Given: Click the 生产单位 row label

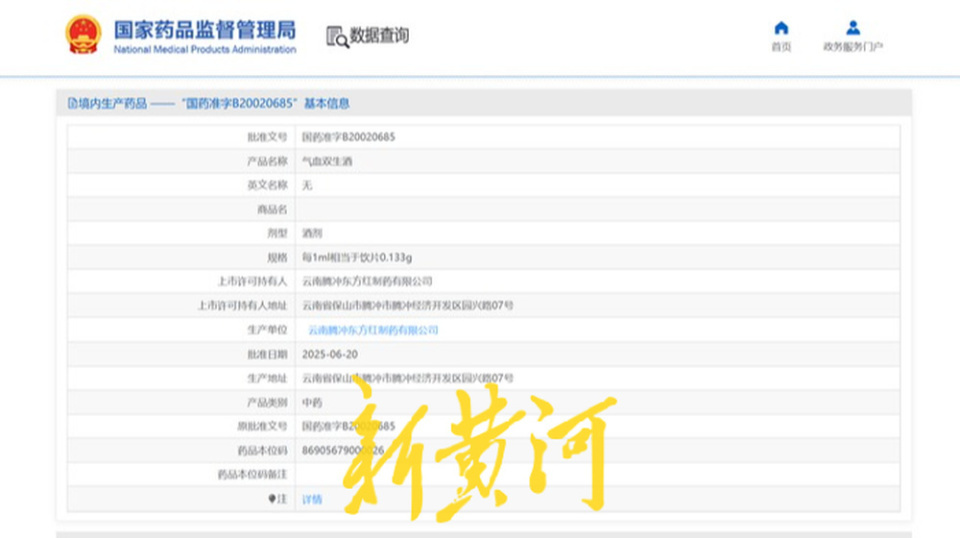Looking at the screenshot, I should pos(267,330).
